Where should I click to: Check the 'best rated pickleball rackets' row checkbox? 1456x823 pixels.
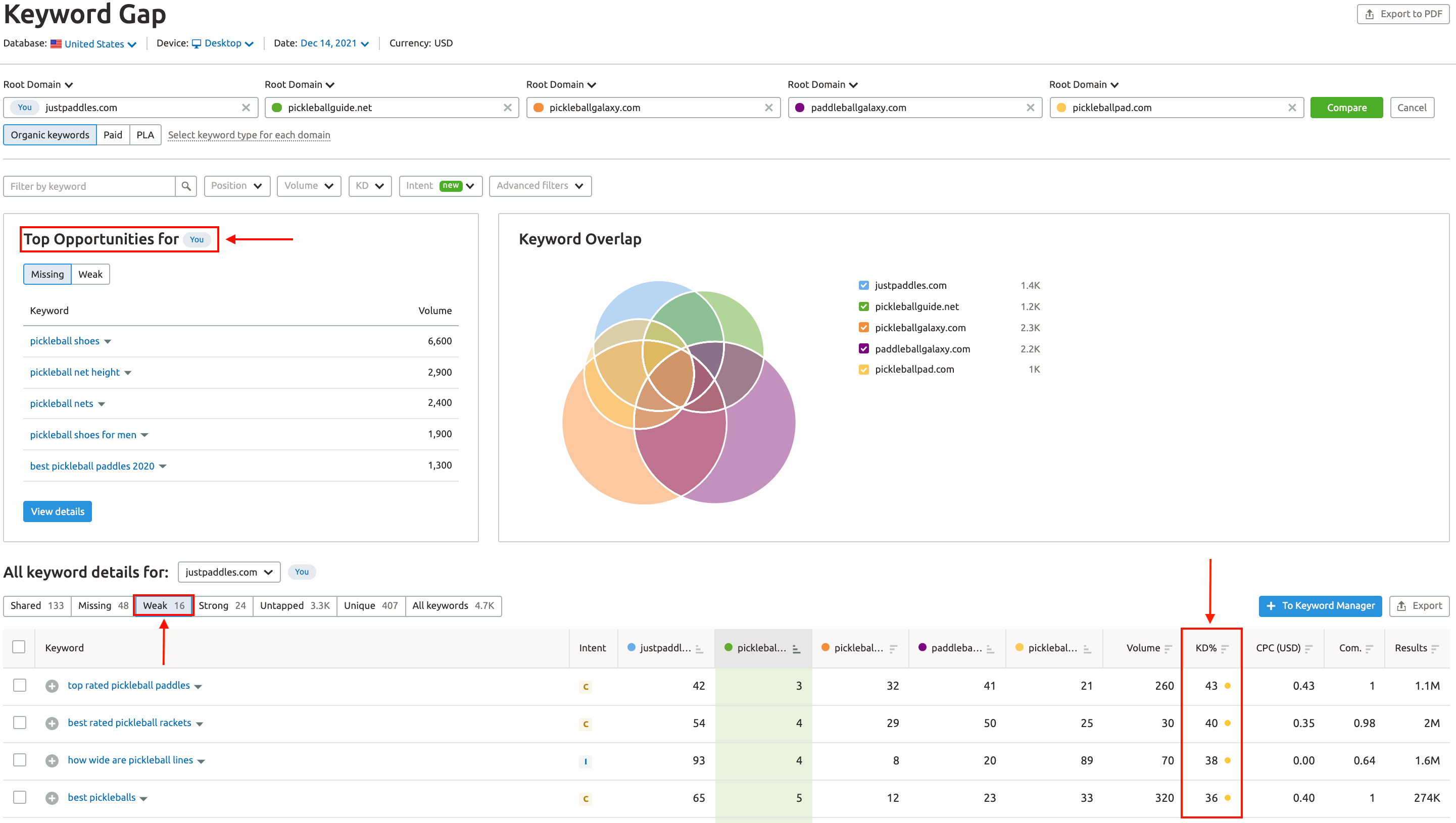(20, 723)
